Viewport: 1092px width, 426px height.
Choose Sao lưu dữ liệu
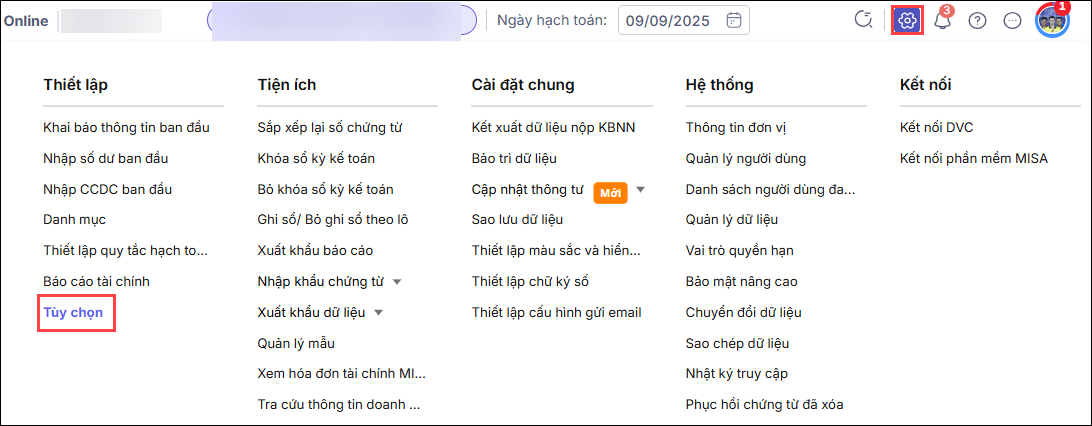tap(517, 220)
